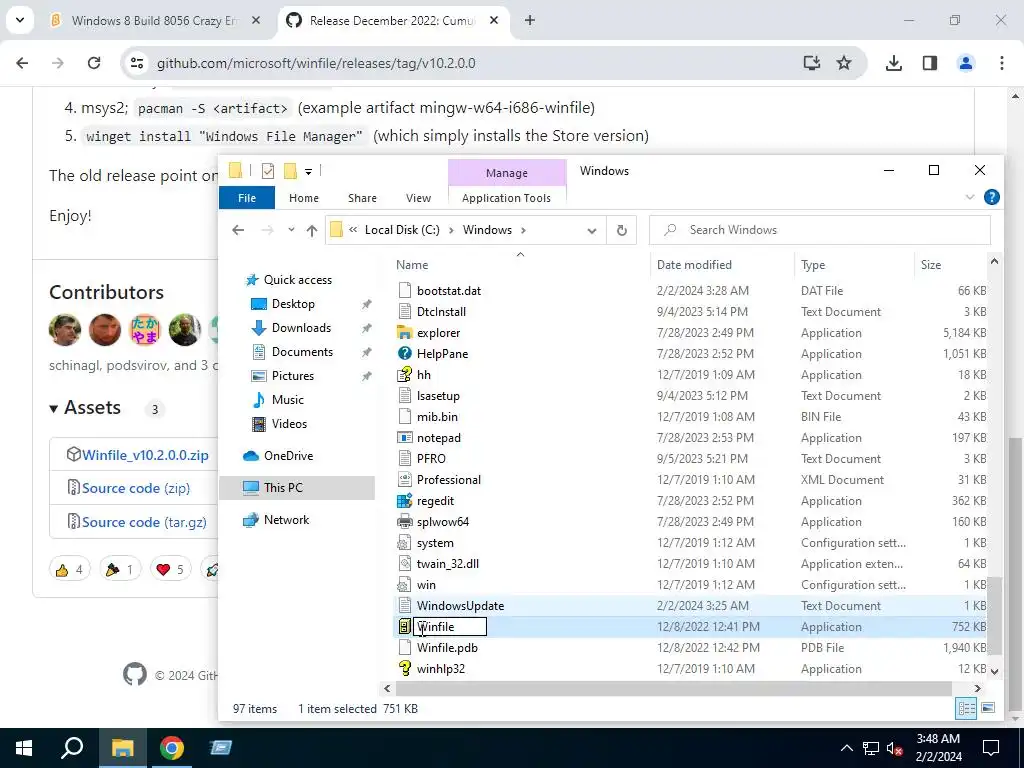This screenshot has height=768, width=1024.
Task: Select the Winfile.pdb file row
Action: 691,648
